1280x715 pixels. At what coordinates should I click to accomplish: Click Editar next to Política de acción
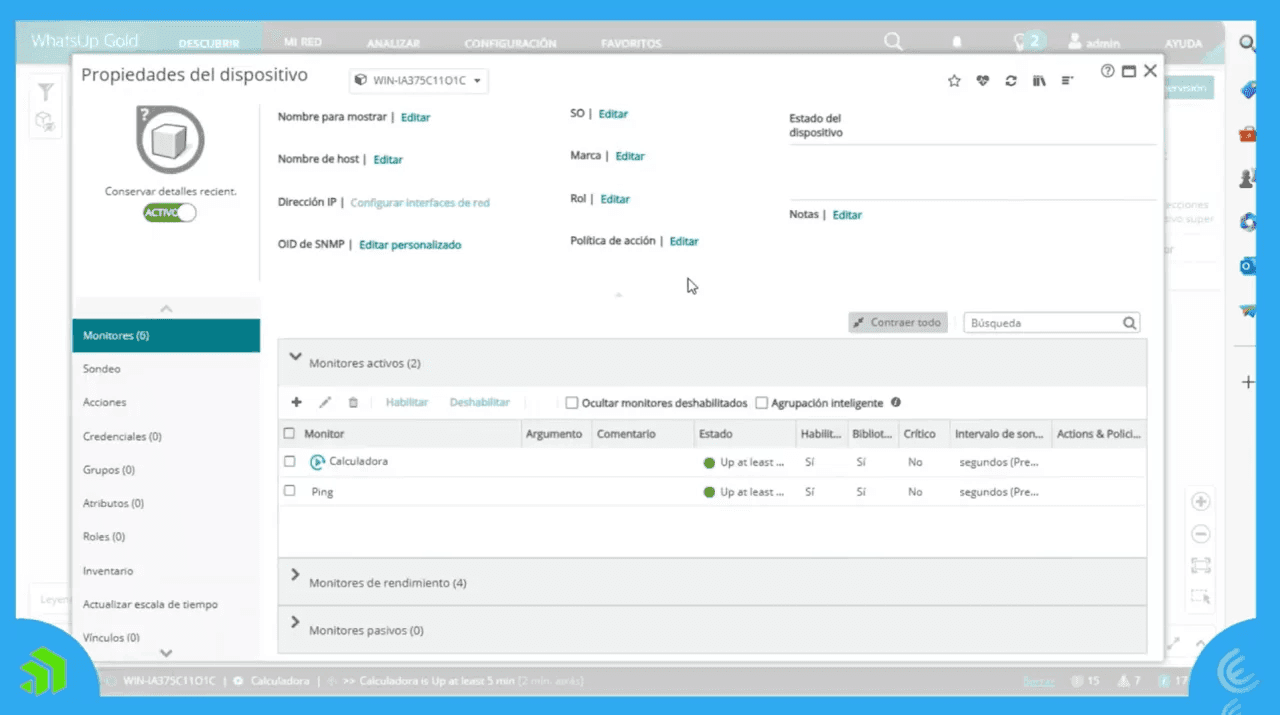[684, 241]
